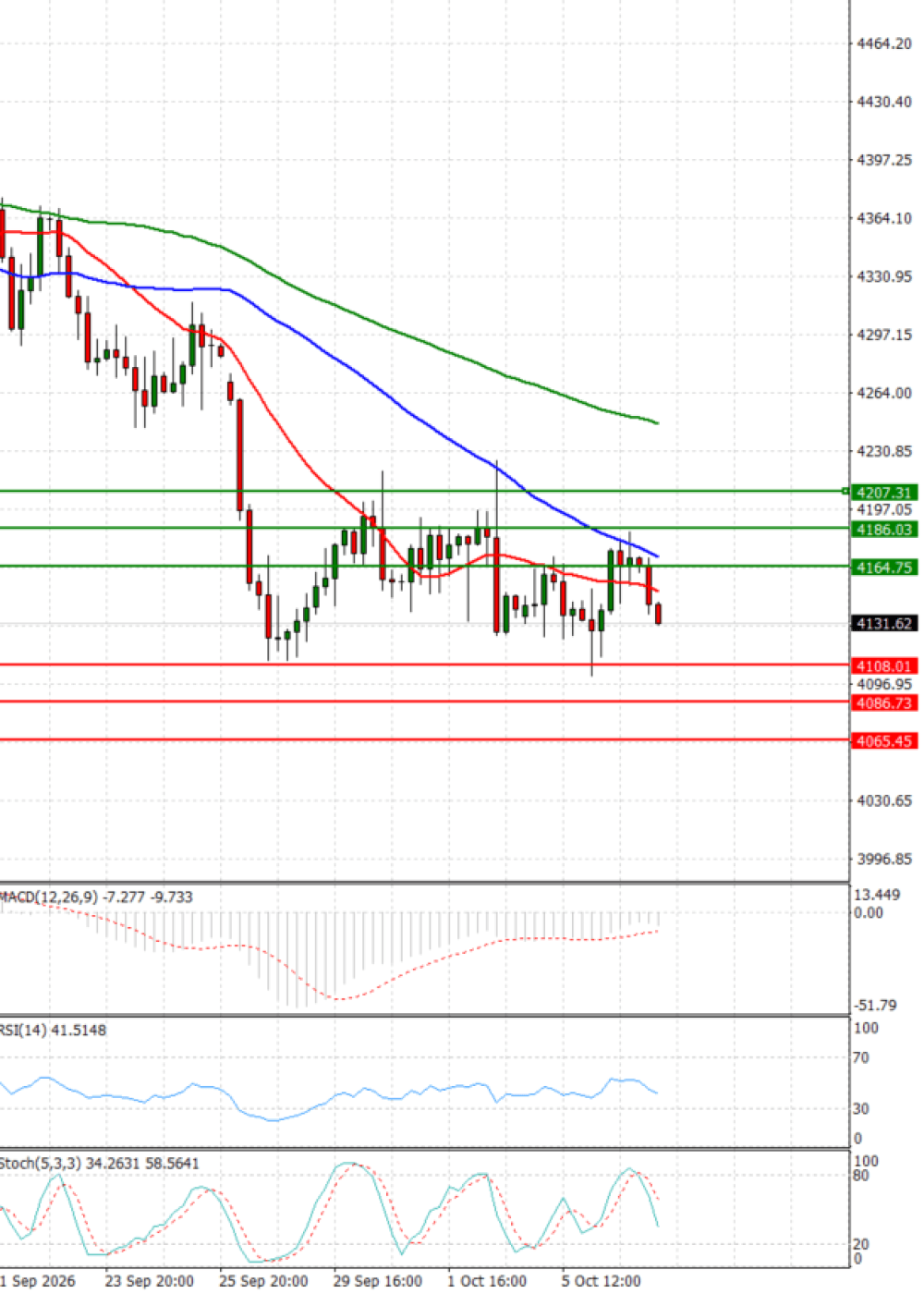Select the RSI(14) 41.5148 indicator label

[x=53, y=1030]
